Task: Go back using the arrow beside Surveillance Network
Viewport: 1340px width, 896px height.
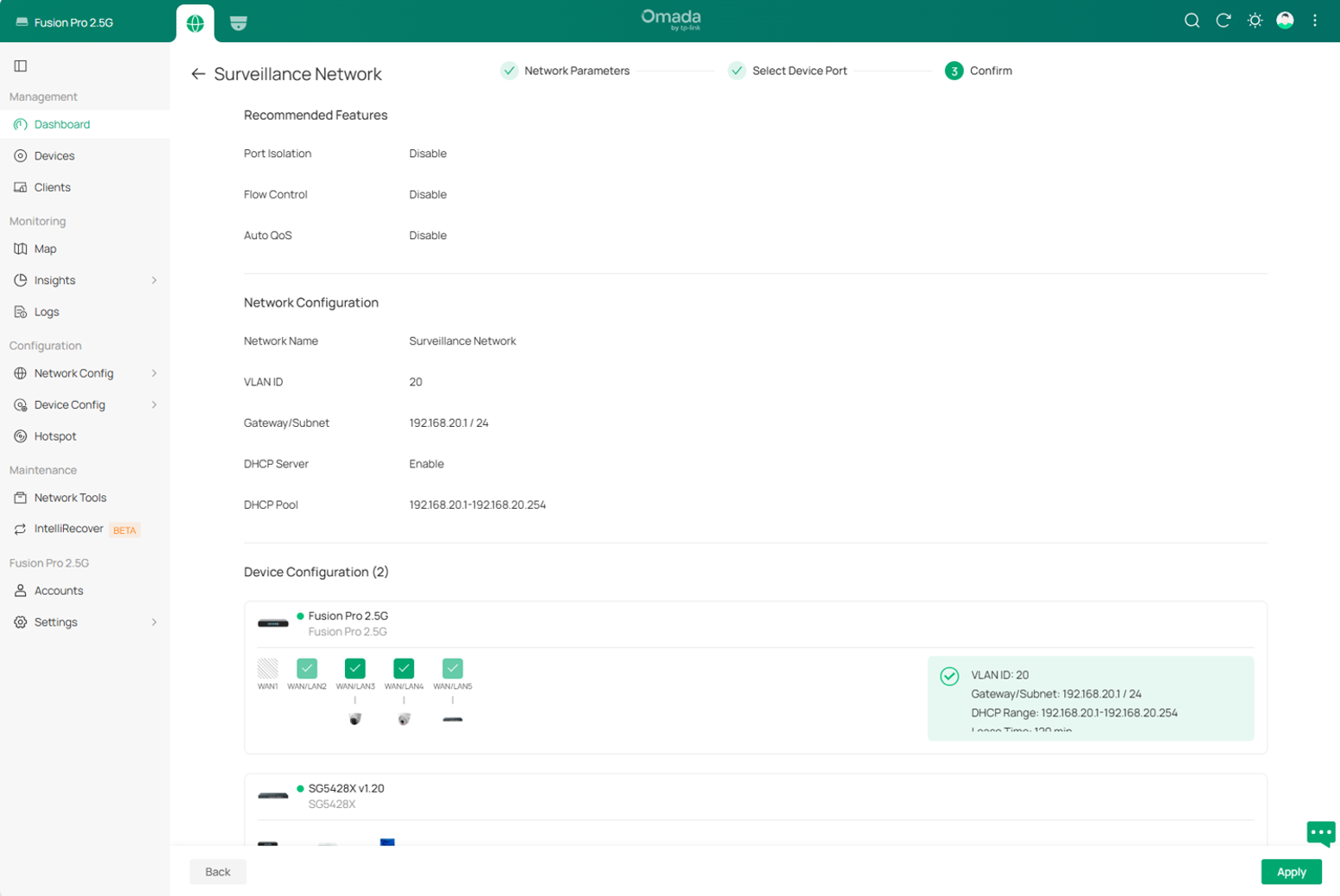Action: click(x=198, y=74)
